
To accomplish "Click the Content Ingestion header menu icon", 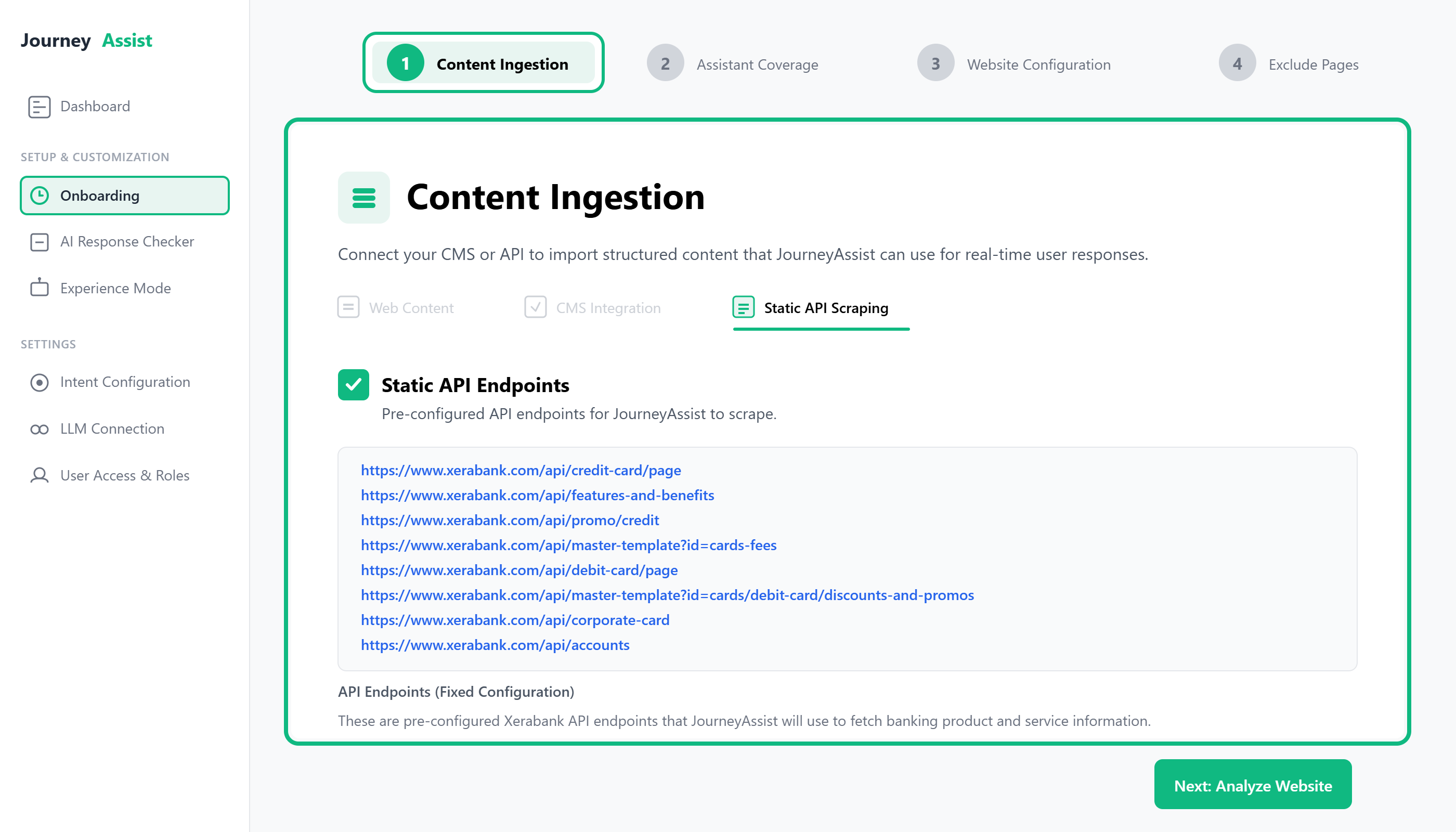I will tap(364, 198).
